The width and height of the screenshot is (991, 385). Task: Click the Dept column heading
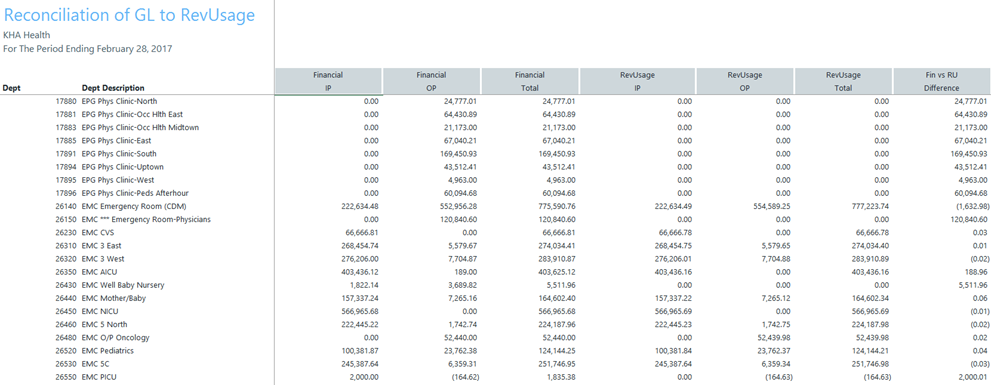12,88
